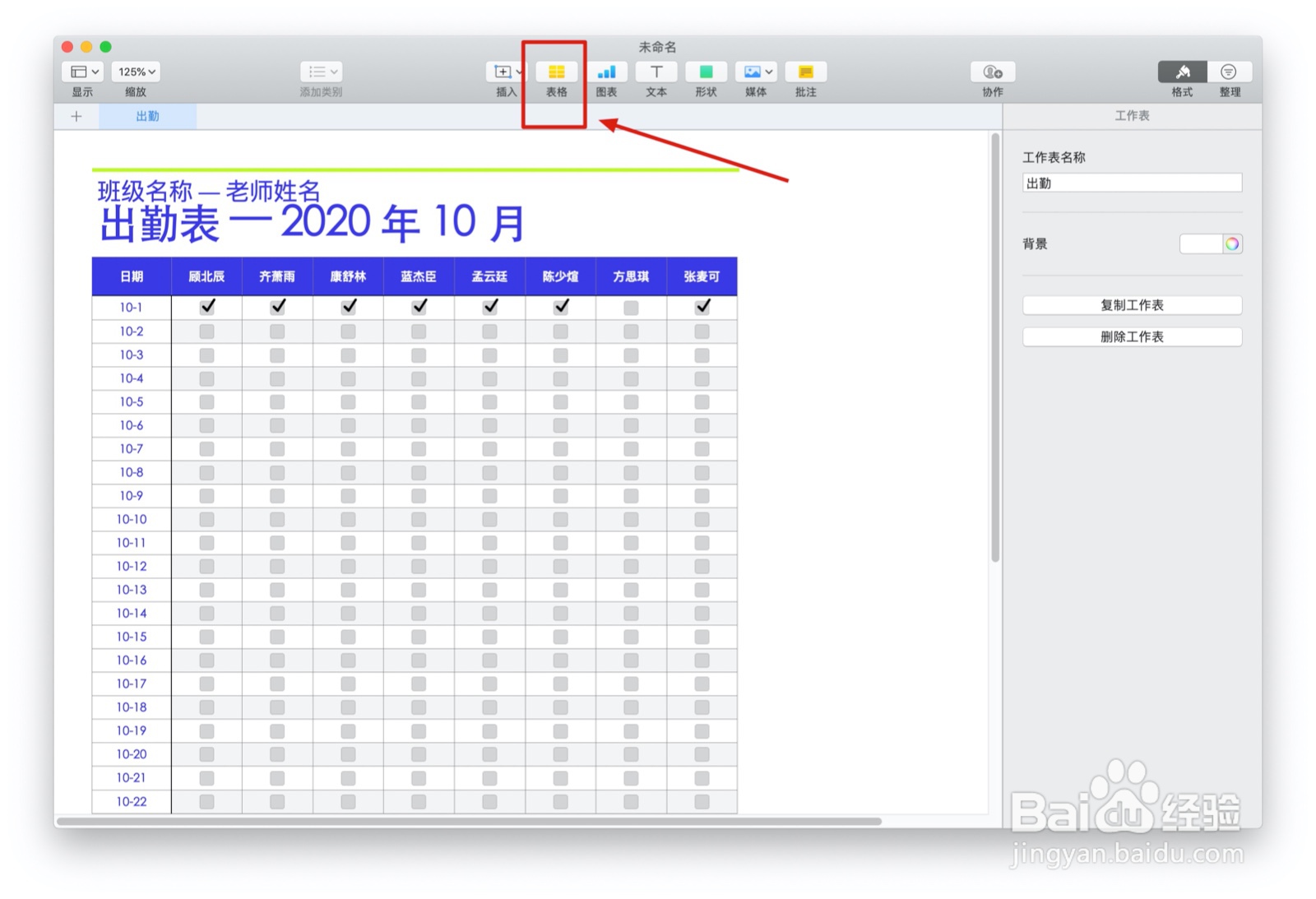Open the 插入 (Insert) dropdown
The height and width of the screenshot is (899, 1316).
pos(505,72)
